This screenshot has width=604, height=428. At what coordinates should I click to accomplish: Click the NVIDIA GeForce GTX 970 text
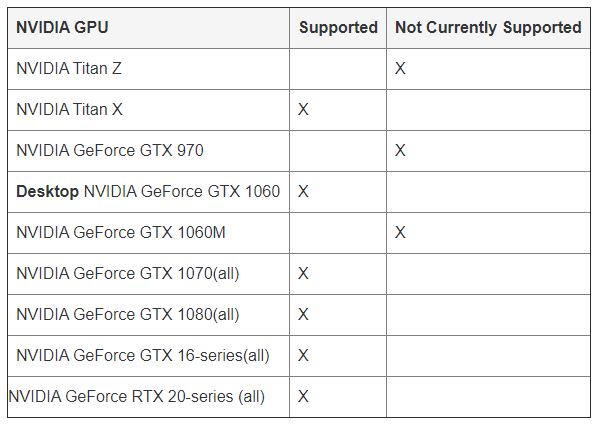110,150
